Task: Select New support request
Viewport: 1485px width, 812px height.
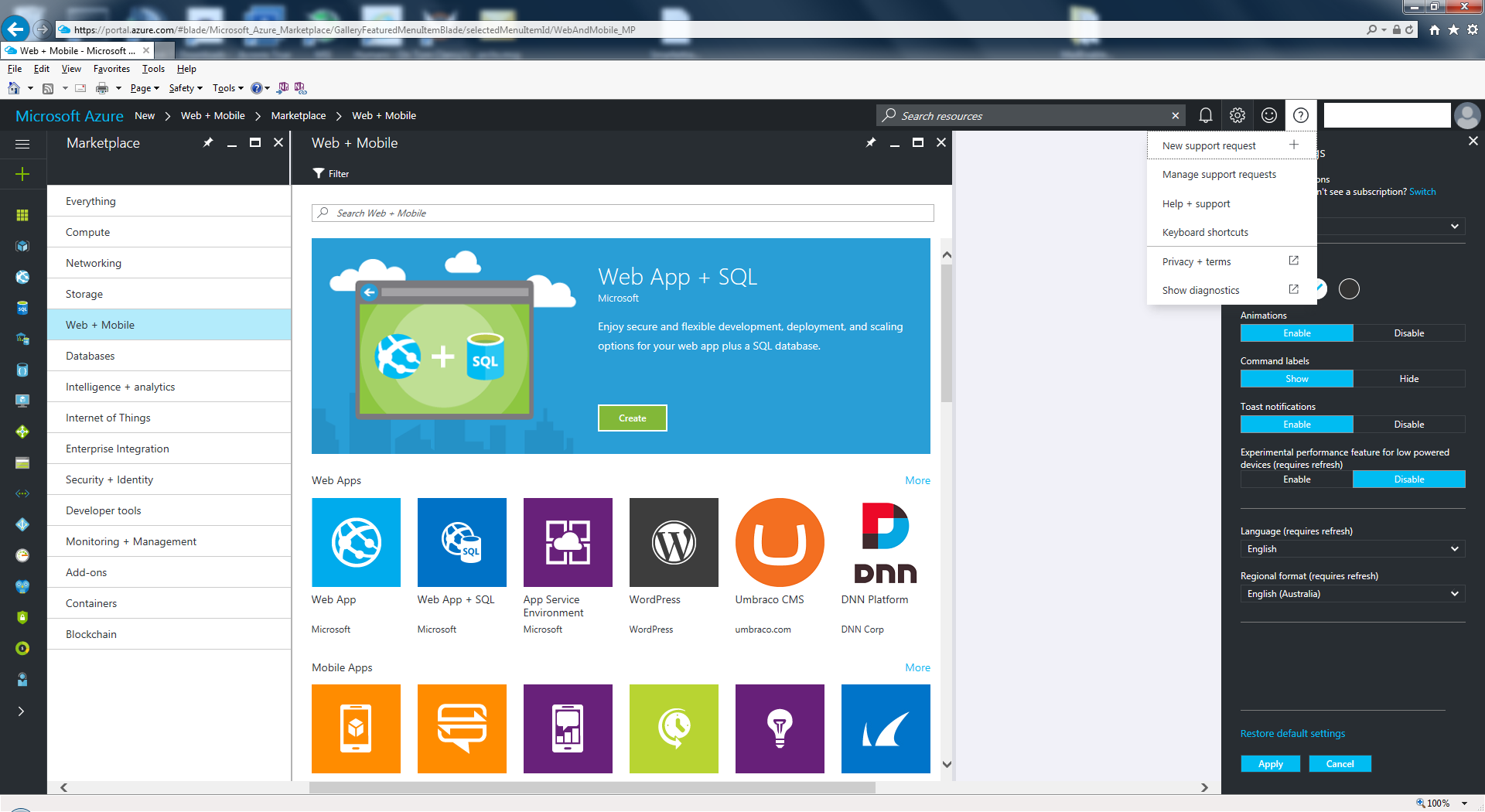Action: click(x=1231, y=145)
